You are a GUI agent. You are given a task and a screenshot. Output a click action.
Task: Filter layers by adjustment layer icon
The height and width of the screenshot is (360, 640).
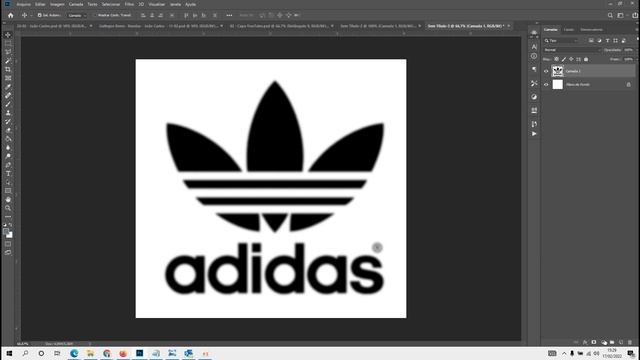click(x=599, y=40)
